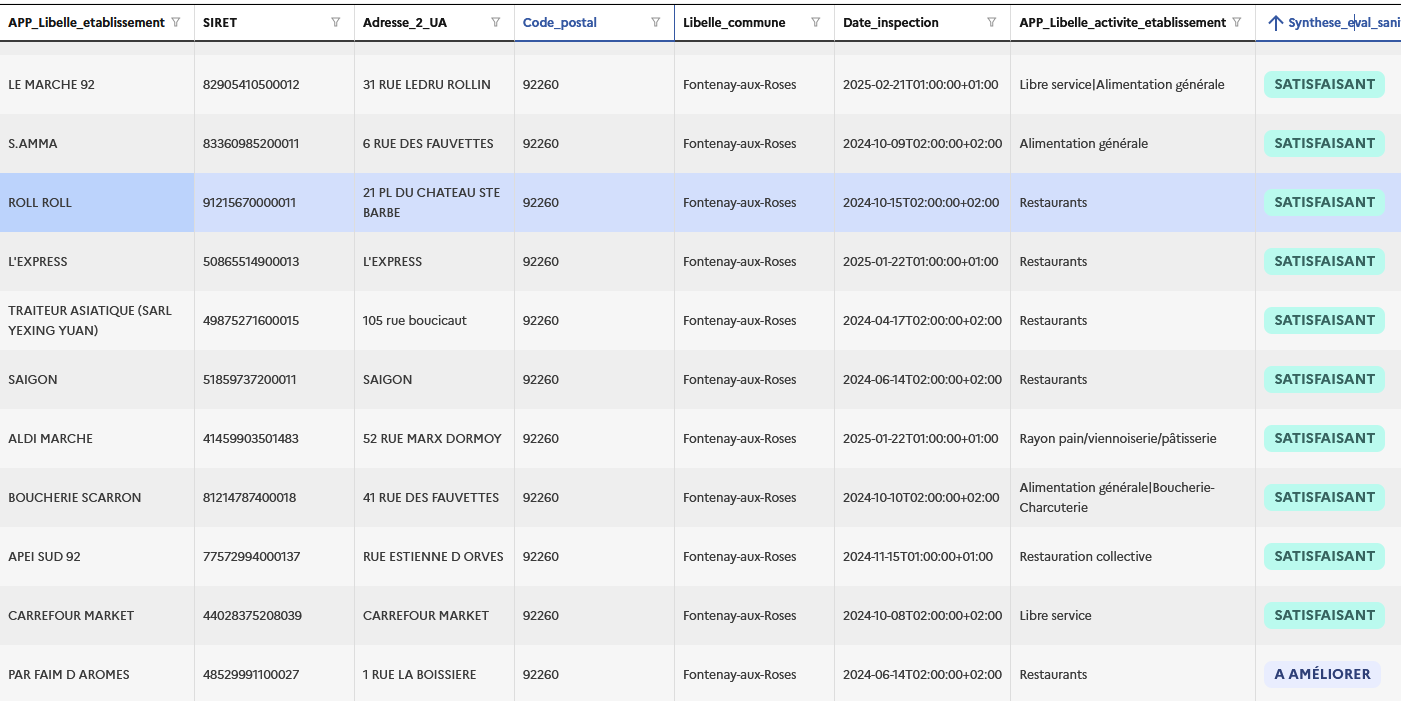The height and width of the screenshot is (701, 1401).
Task: Open filter icon in Adresse_2_UA column
Action: coord(495,22)
